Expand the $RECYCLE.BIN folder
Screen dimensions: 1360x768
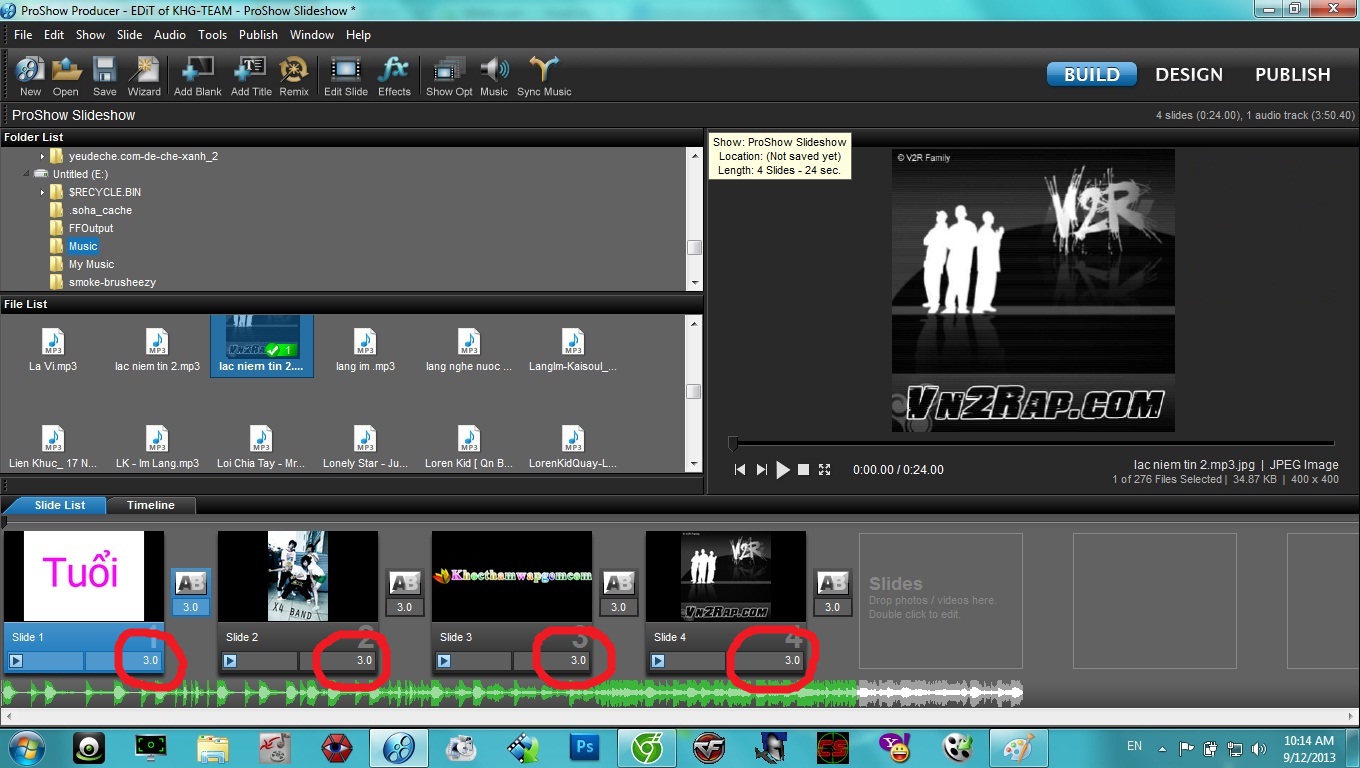click(x=42, y=192)
